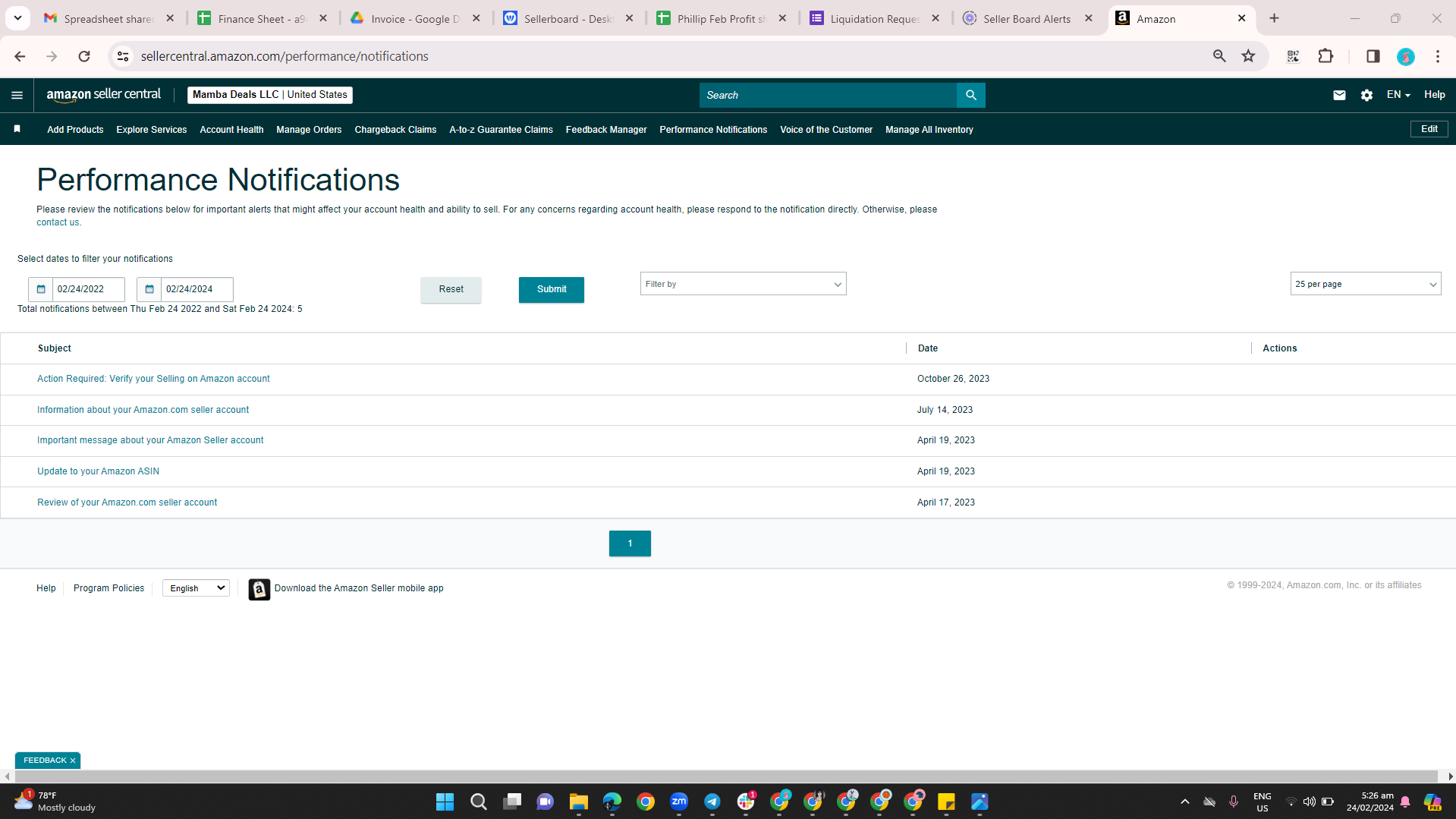Open the Seller Central hamburger menu
This screenshot has height=819, width=1456.
point(17,95)
